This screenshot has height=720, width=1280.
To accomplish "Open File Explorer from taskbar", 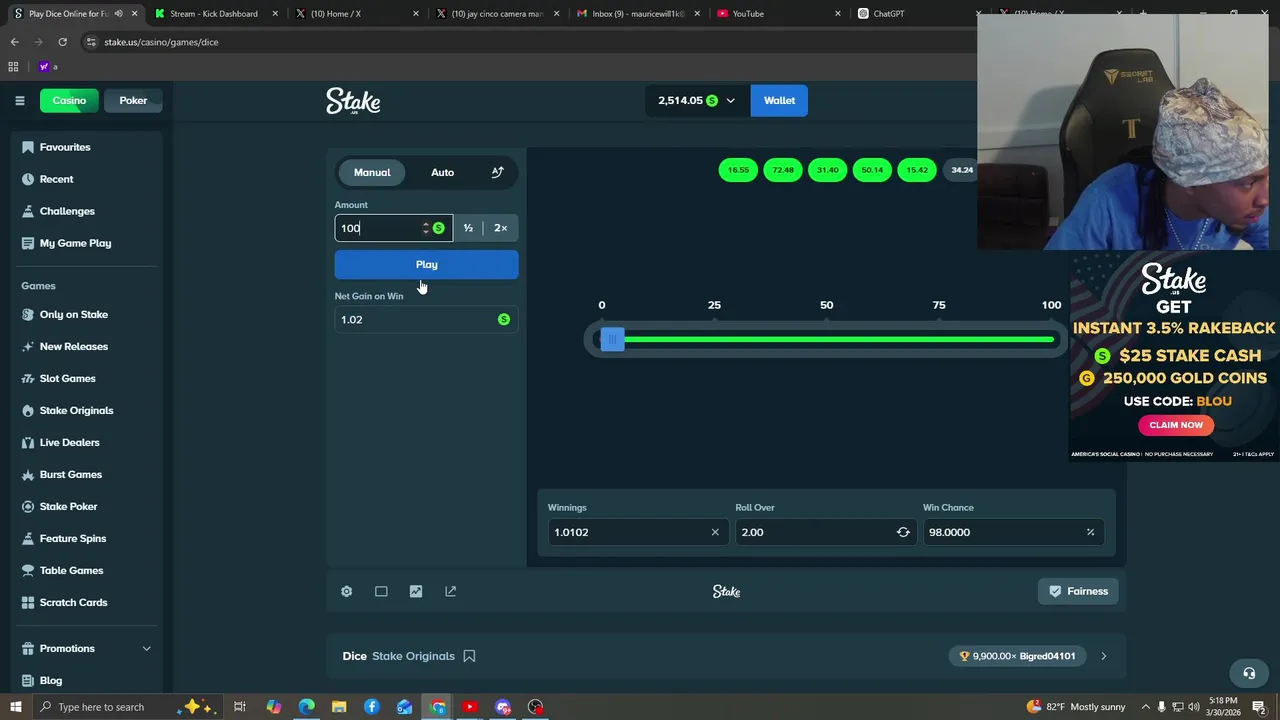I will pyautogui.click(x=339, y=707).
